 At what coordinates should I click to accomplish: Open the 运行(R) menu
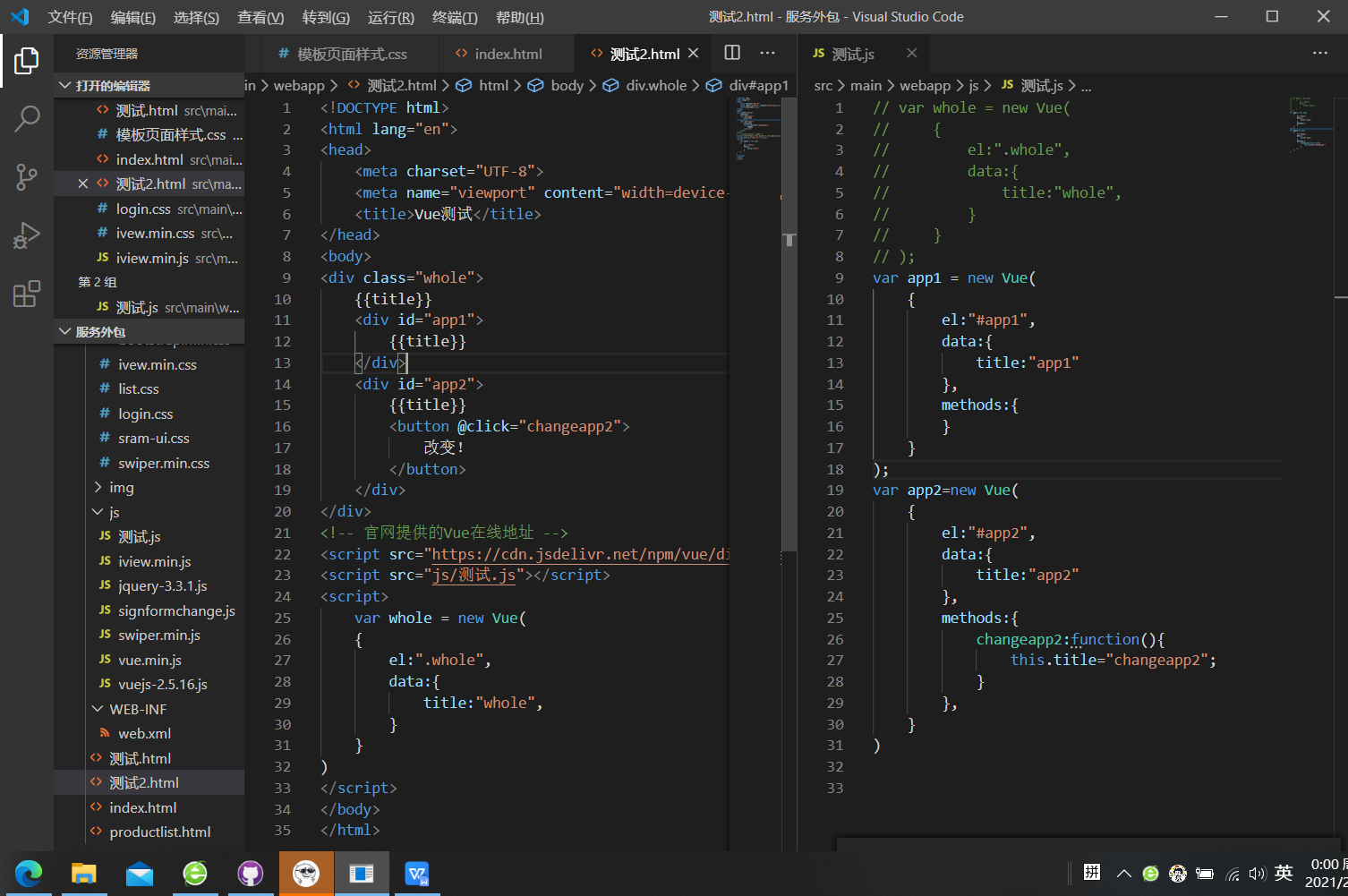click(x=390, y=17)
